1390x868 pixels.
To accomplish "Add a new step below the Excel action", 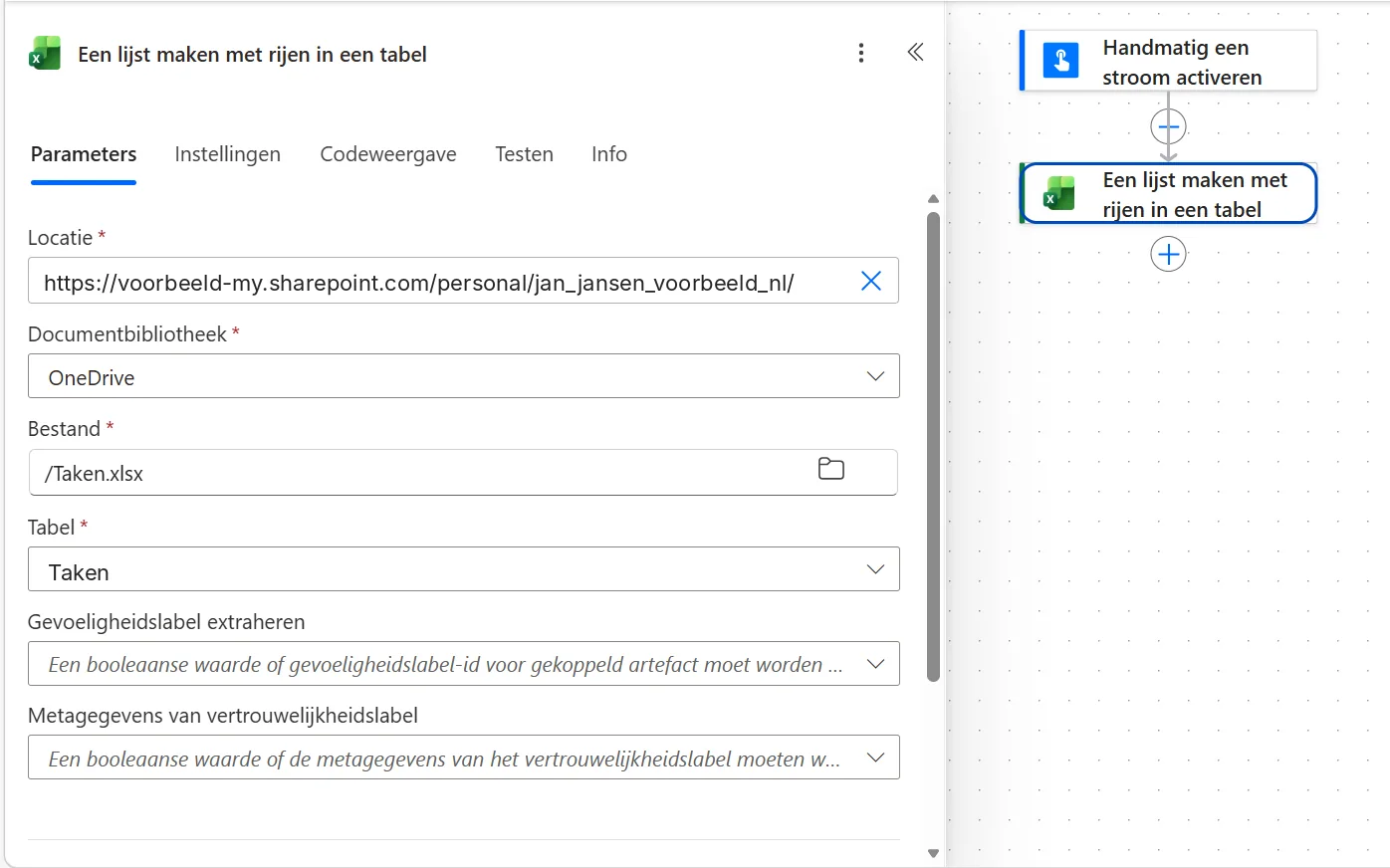I will pyautogui.click(x=1169, y=254).
